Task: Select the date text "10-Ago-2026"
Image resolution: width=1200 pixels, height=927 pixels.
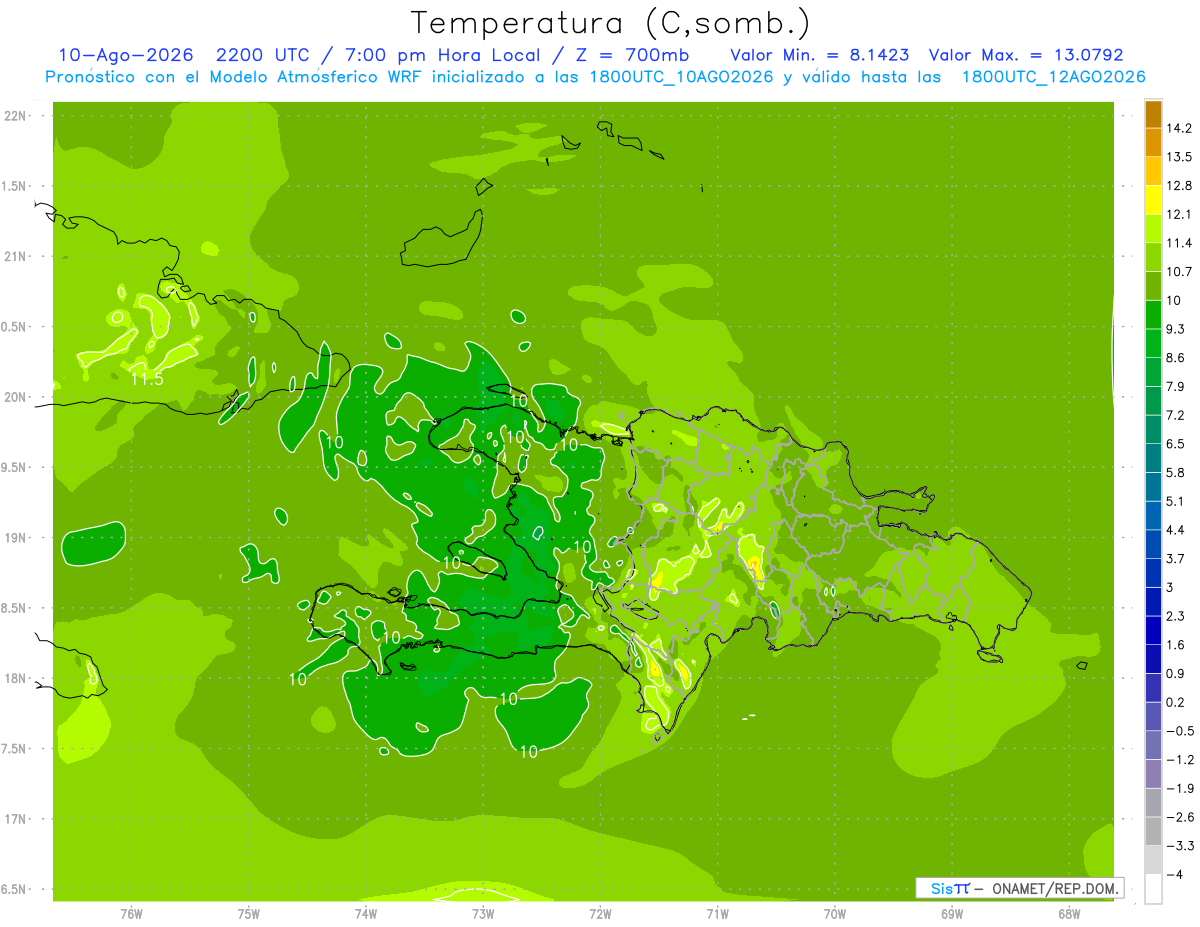Action: tap(125, 55)
